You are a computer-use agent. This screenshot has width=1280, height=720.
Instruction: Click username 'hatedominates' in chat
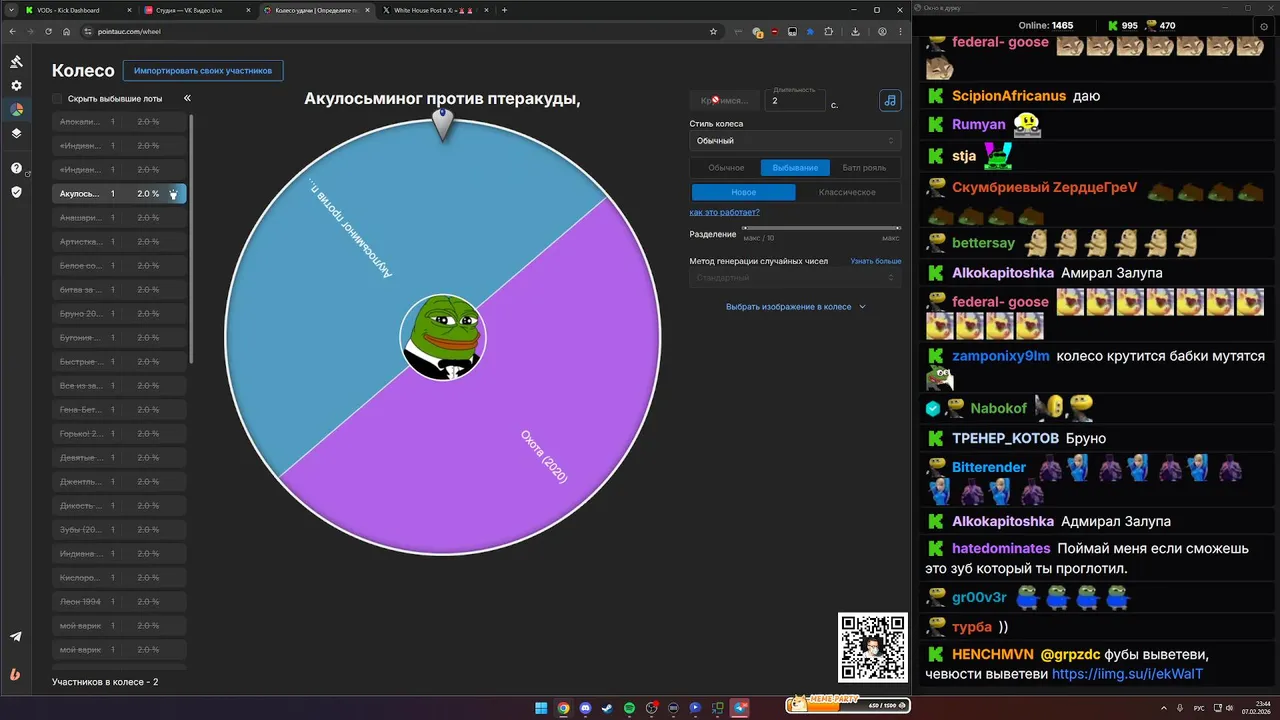click(1001, 548)
